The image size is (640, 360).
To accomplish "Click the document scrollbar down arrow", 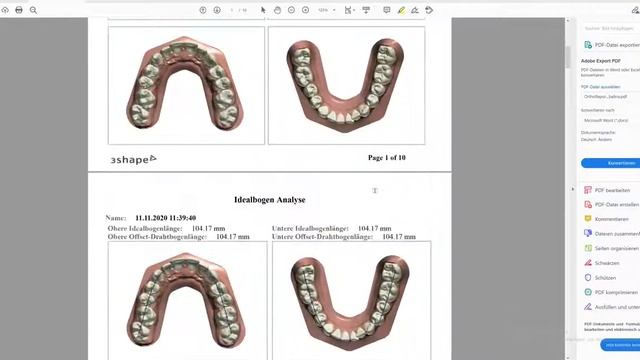I will pos(568,357).
